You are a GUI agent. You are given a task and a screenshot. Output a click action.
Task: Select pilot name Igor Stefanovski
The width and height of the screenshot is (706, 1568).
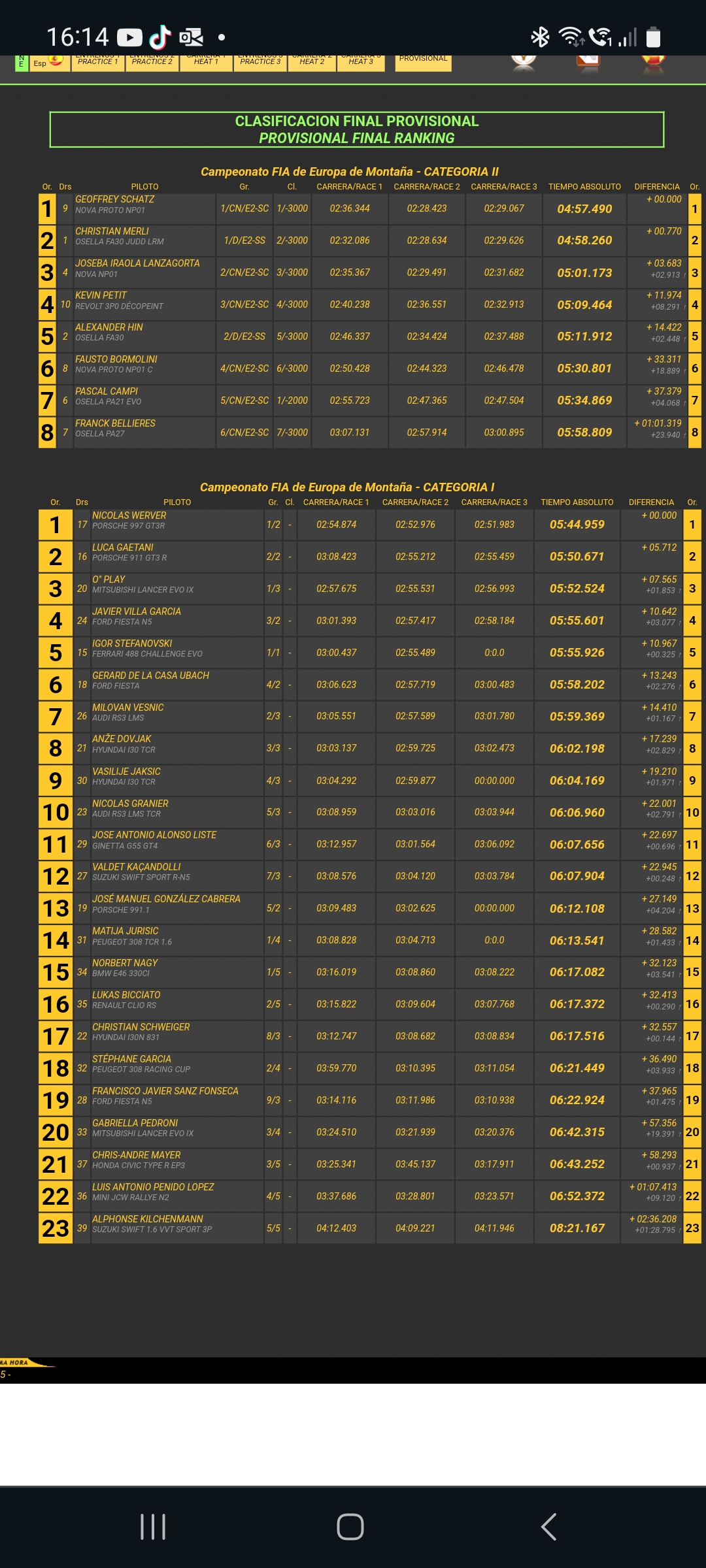pyautogui.click(x=132, y=644)
